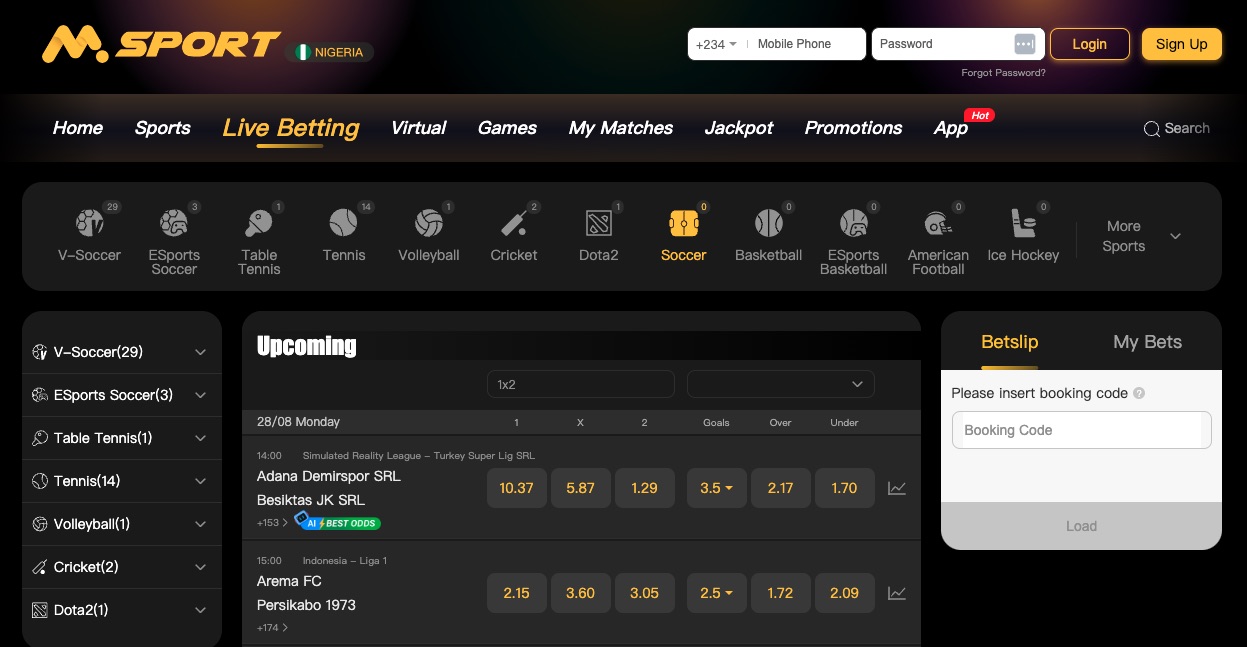Select the ESports Soccer icon
This screenshot has height=647, width=1247.
pos(174,222)
